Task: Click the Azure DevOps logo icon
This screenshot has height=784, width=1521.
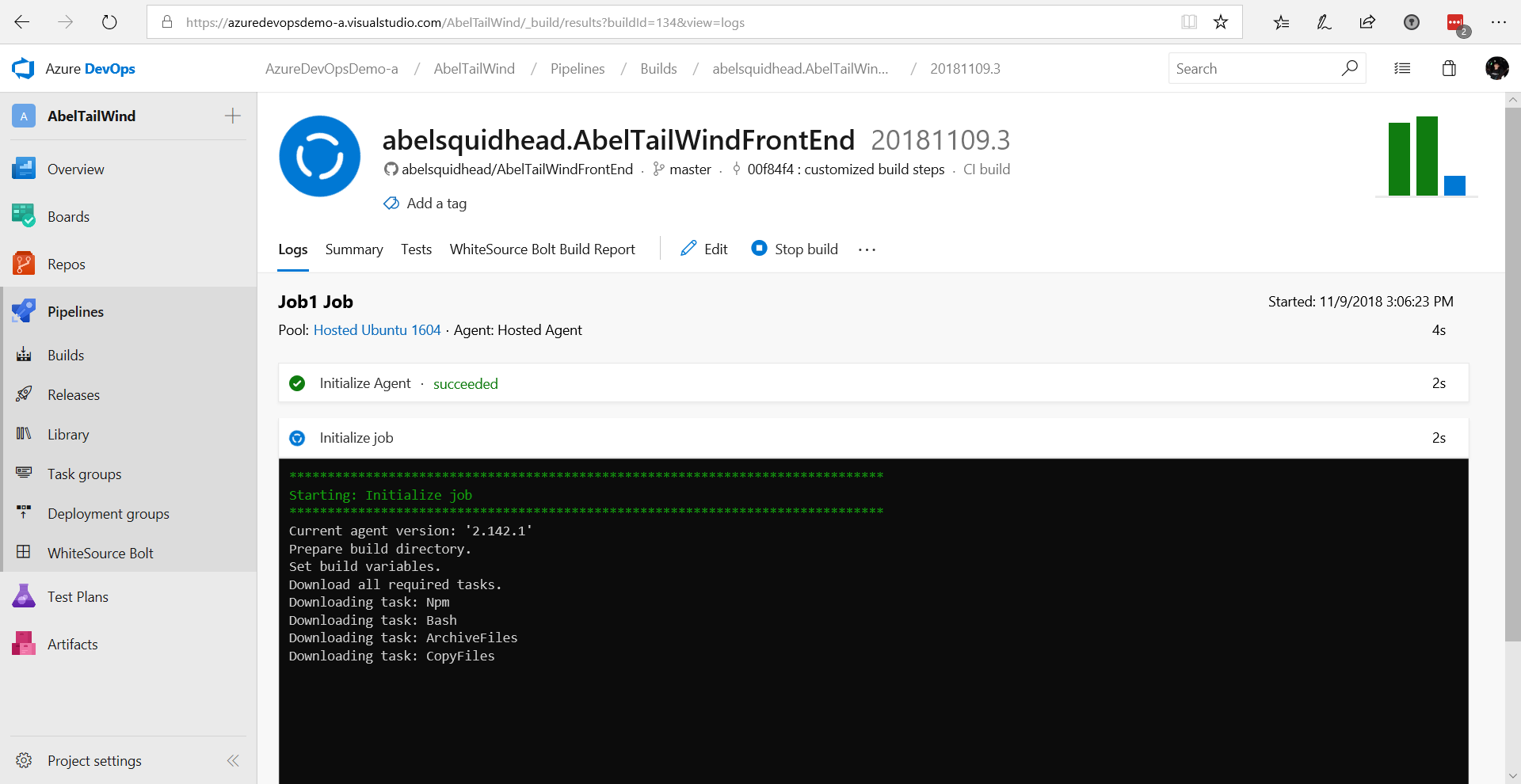Action: click(x=24, y=69)
